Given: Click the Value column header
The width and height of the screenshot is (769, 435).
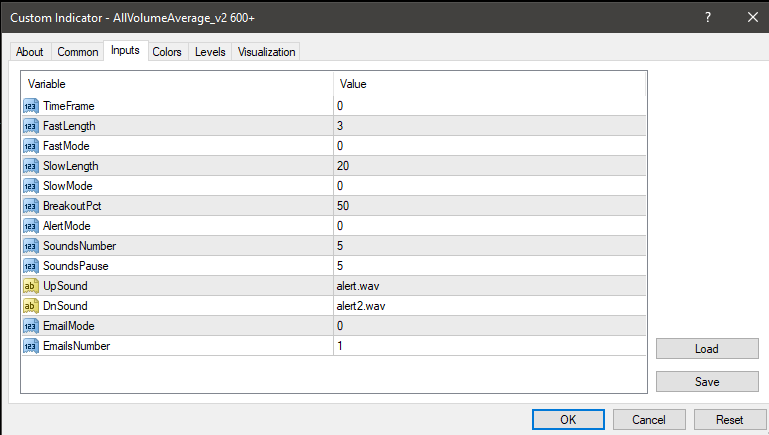Looking at the screenshot, I should [x=490, y=84].
